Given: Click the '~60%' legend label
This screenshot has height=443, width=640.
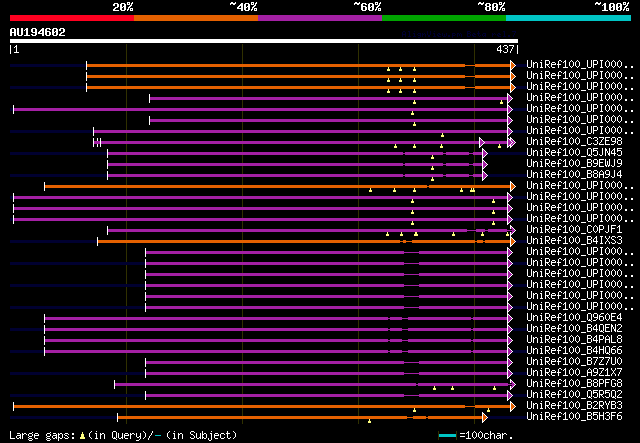Looking at the screenshot, I should (367, 7).
